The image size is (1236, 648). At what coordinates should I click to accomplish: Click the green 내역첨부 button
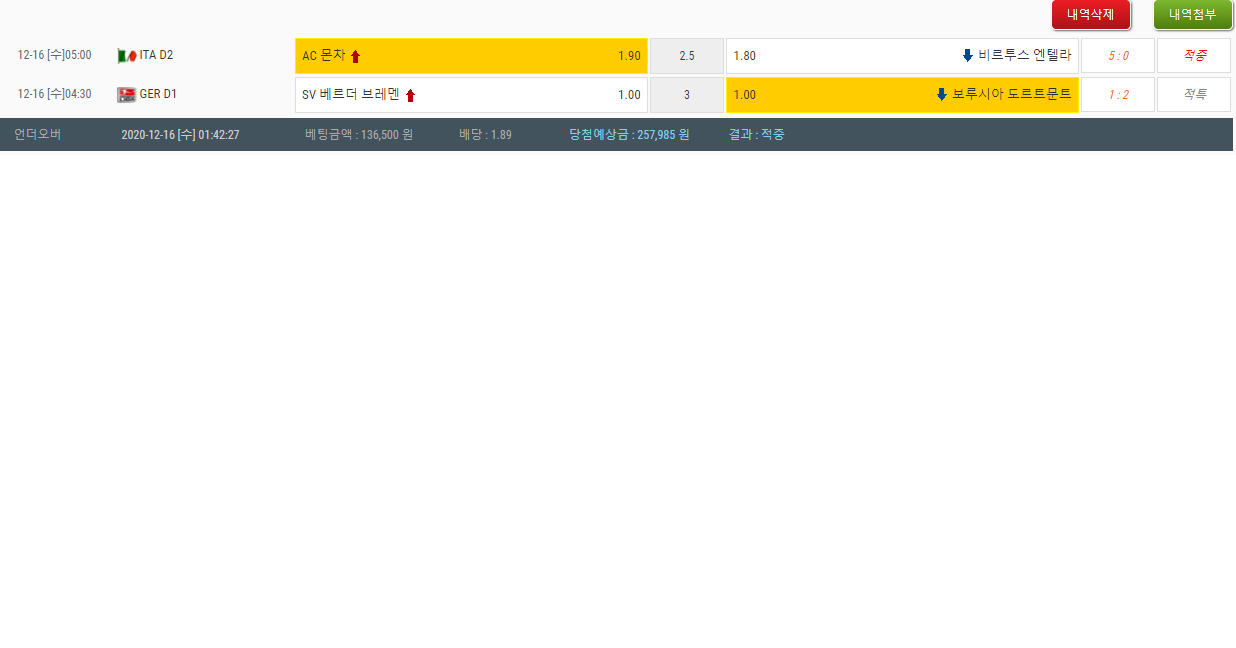click(1192, 15)
